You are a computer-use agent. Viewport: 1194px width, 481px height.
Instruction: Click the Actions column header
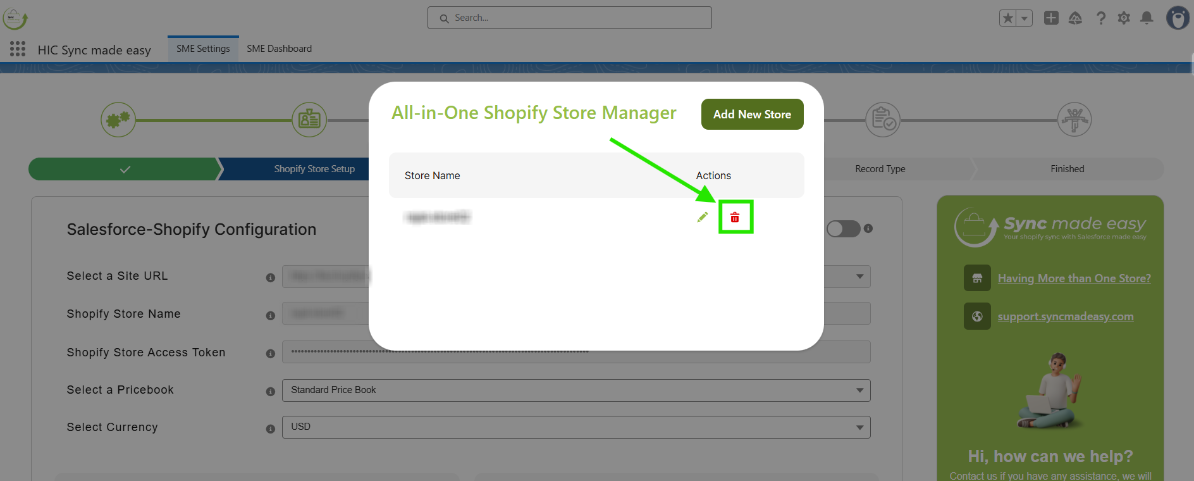click(x=714, y=176)
